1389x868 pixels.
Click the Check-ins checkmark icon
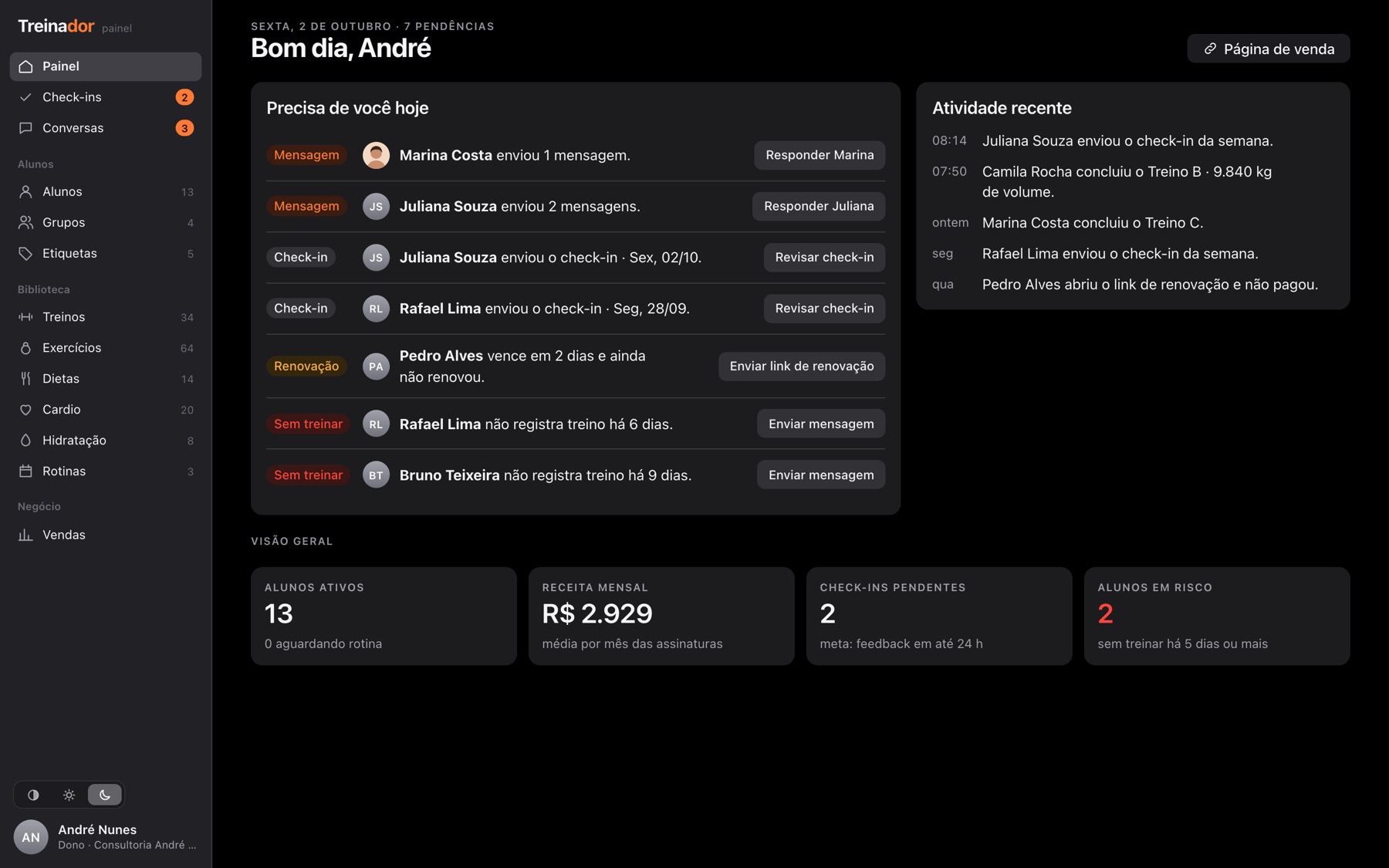click(x=25, y=97)
